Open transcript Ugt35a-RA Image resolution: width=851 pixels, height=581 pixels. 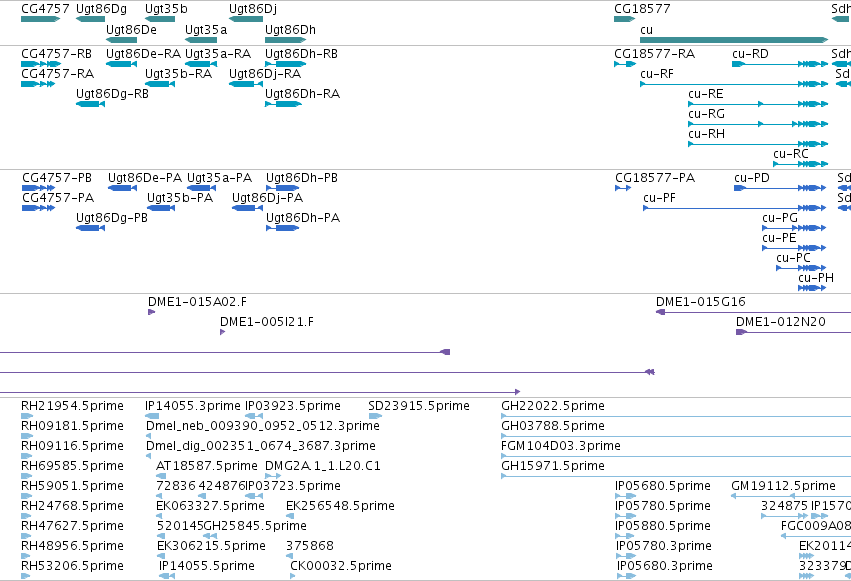coord(218,54)
